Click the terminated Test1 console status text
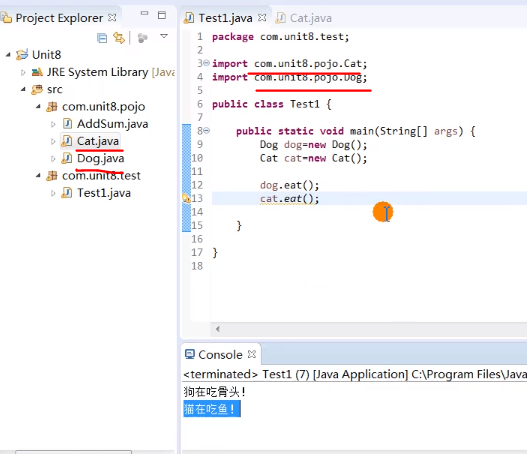 (355, 374)
